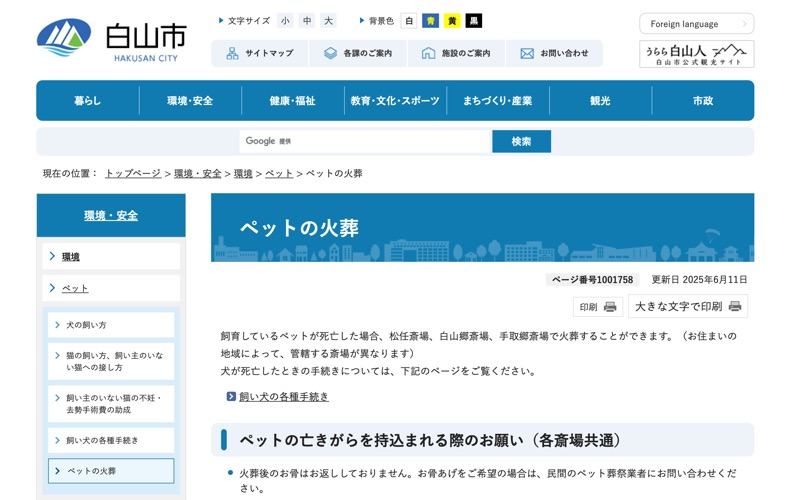The width and height of the screenshot is (800, 500).
Task: Open ペット in the sidebar
Action: (x=111, y=288)
